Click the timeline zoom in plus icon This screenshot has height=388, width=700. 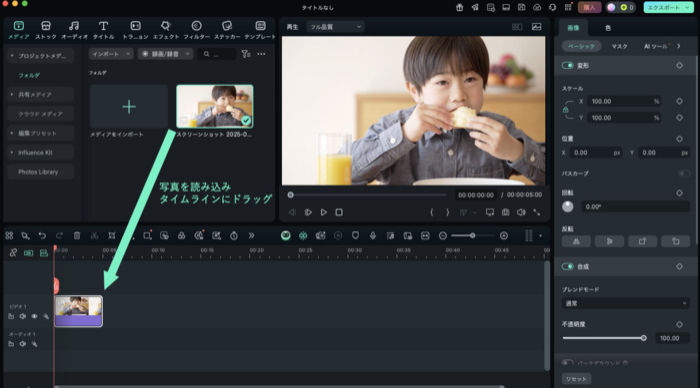click(504, 236)
